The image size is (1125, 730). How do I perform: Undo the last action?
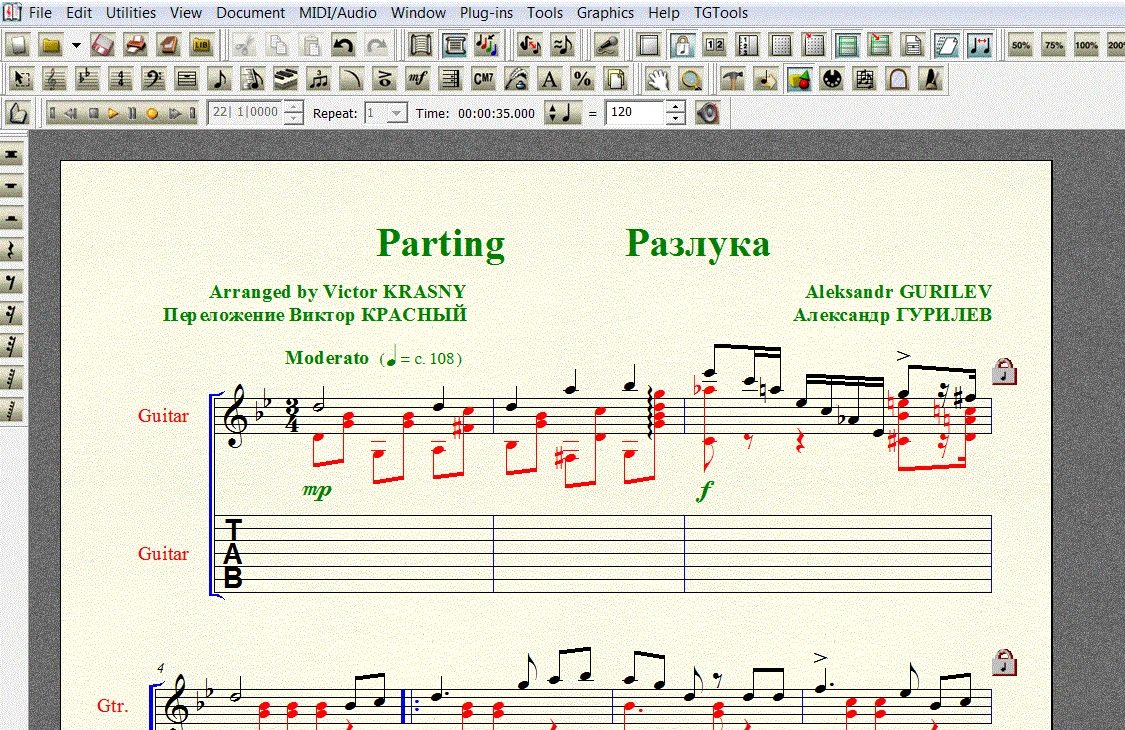point(344,46)
